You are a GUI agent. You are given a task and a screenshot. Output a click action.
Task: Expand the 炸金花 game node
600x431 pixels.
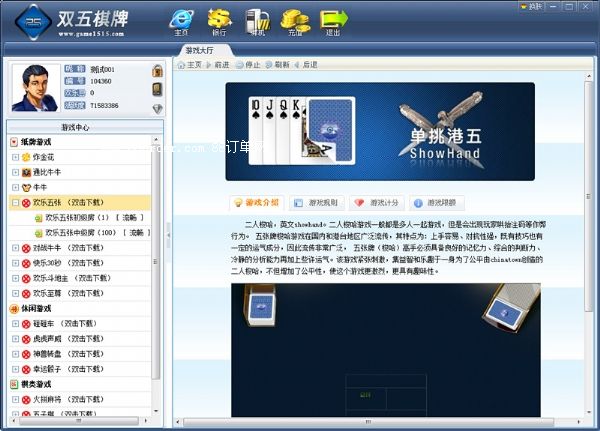(15, 156)
